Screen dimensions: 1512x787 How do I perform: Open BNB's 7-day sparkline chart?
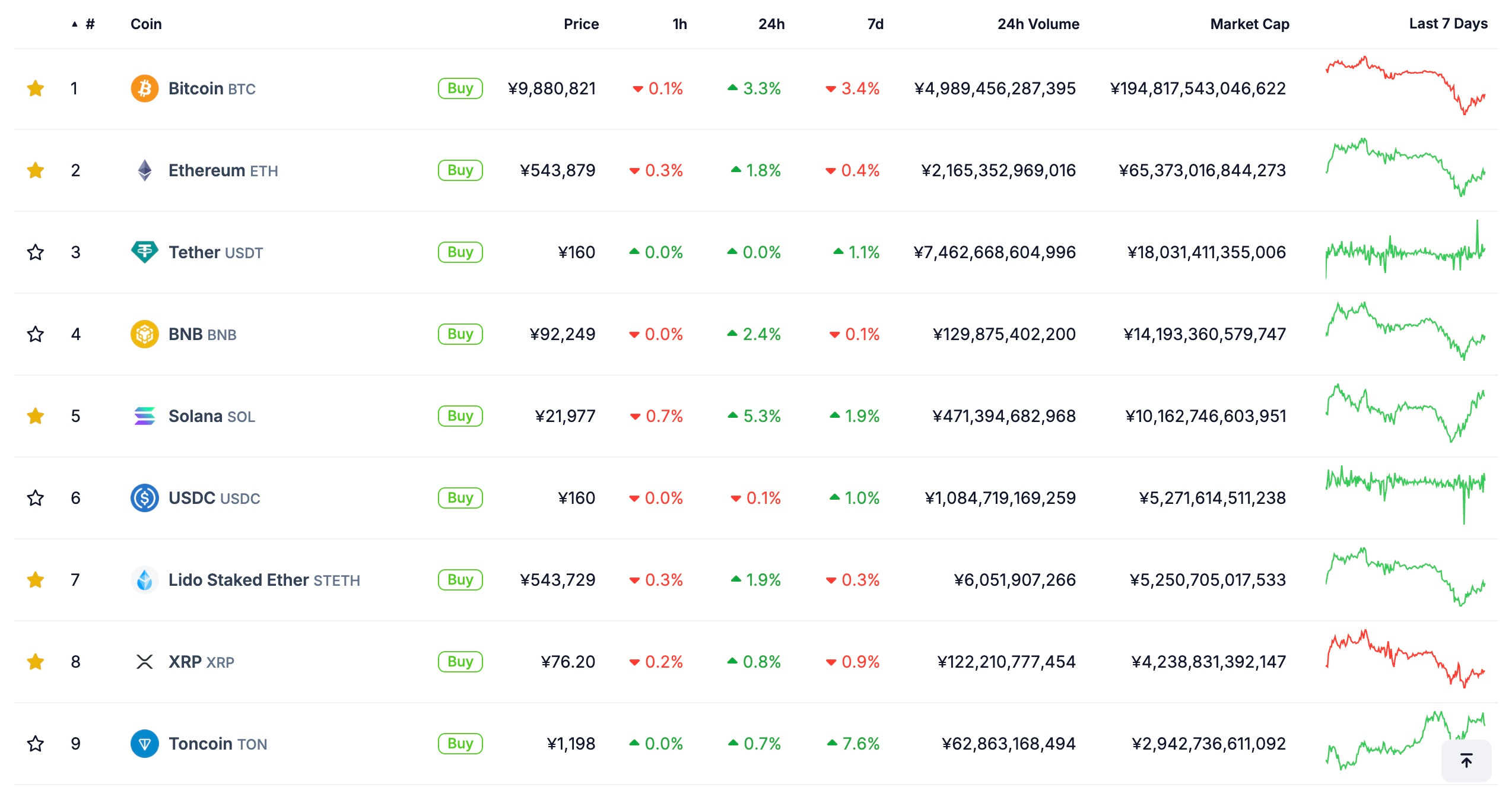coord(1406,331)
